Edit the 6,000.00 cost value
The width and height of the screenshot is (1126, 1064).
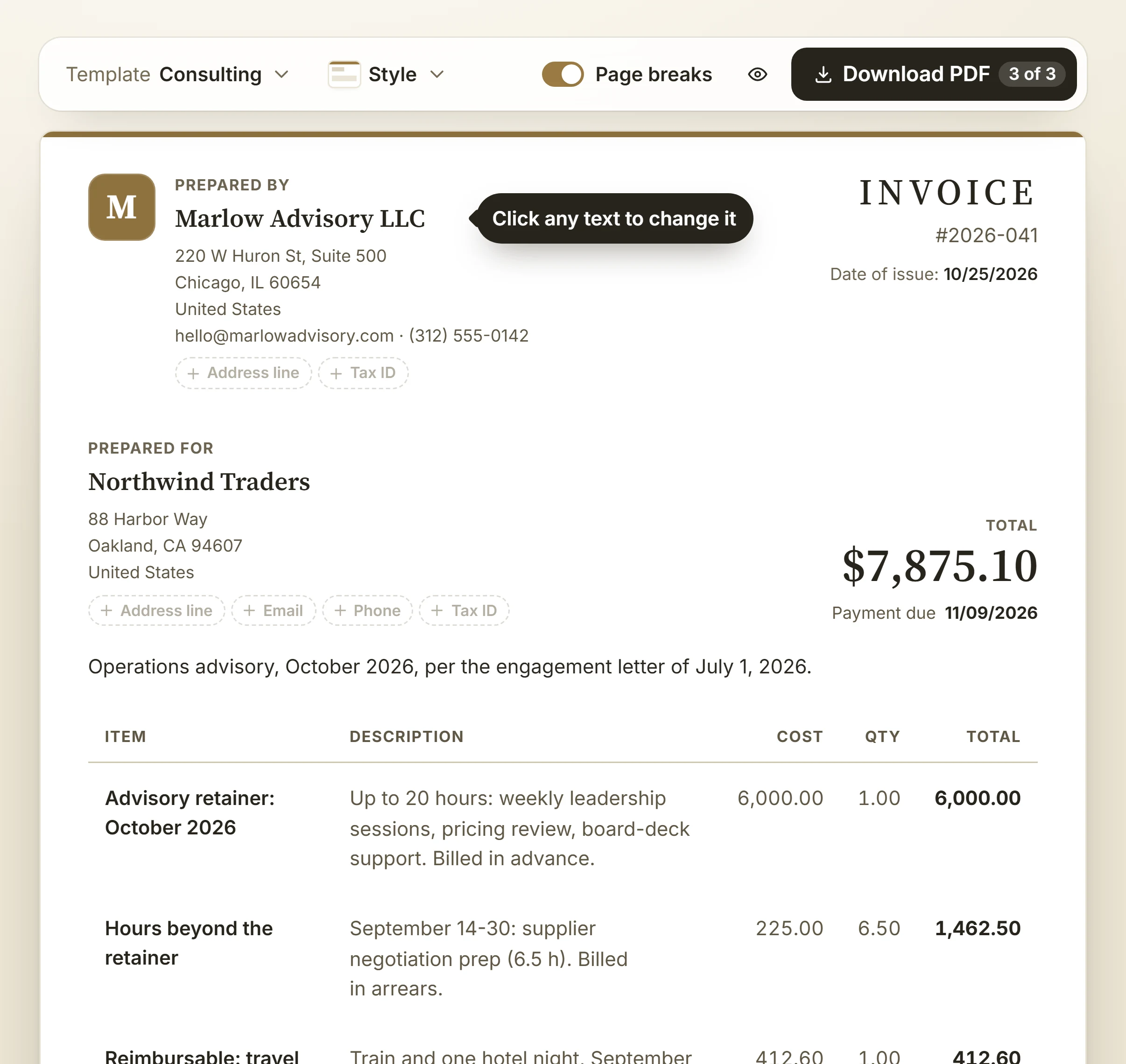pyautogui.click(x=780, y=798)
